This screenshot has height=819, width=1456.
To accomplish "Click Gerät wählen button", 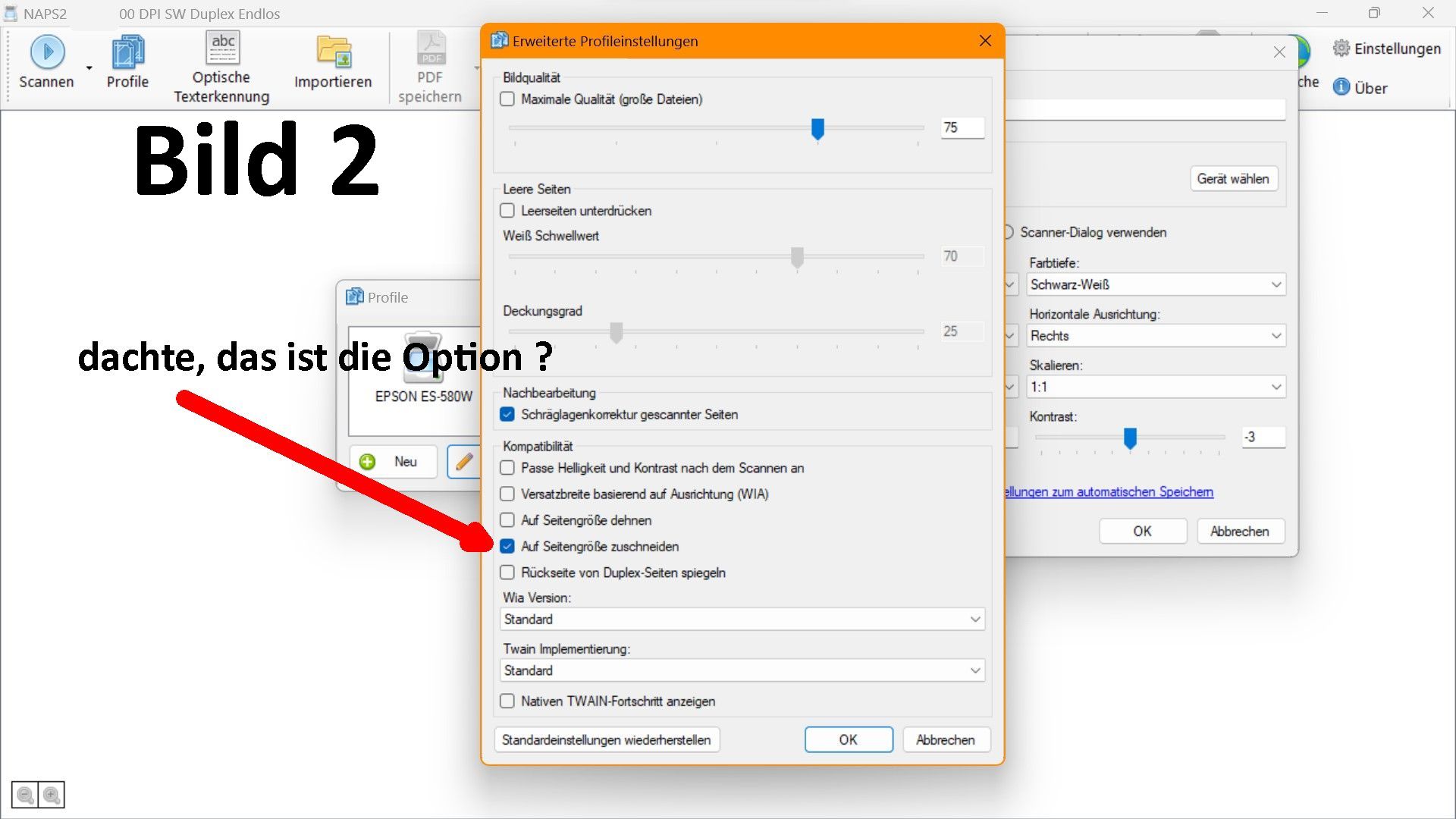I will point(1232,179).
